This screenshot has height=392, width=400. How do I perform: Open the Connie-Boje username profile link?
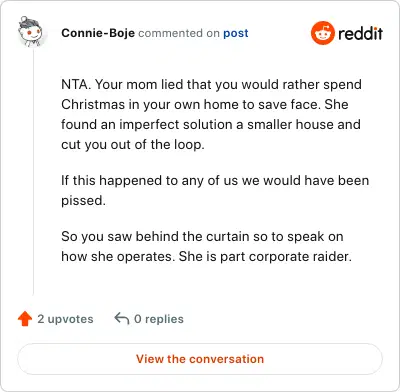coord(98,33)
